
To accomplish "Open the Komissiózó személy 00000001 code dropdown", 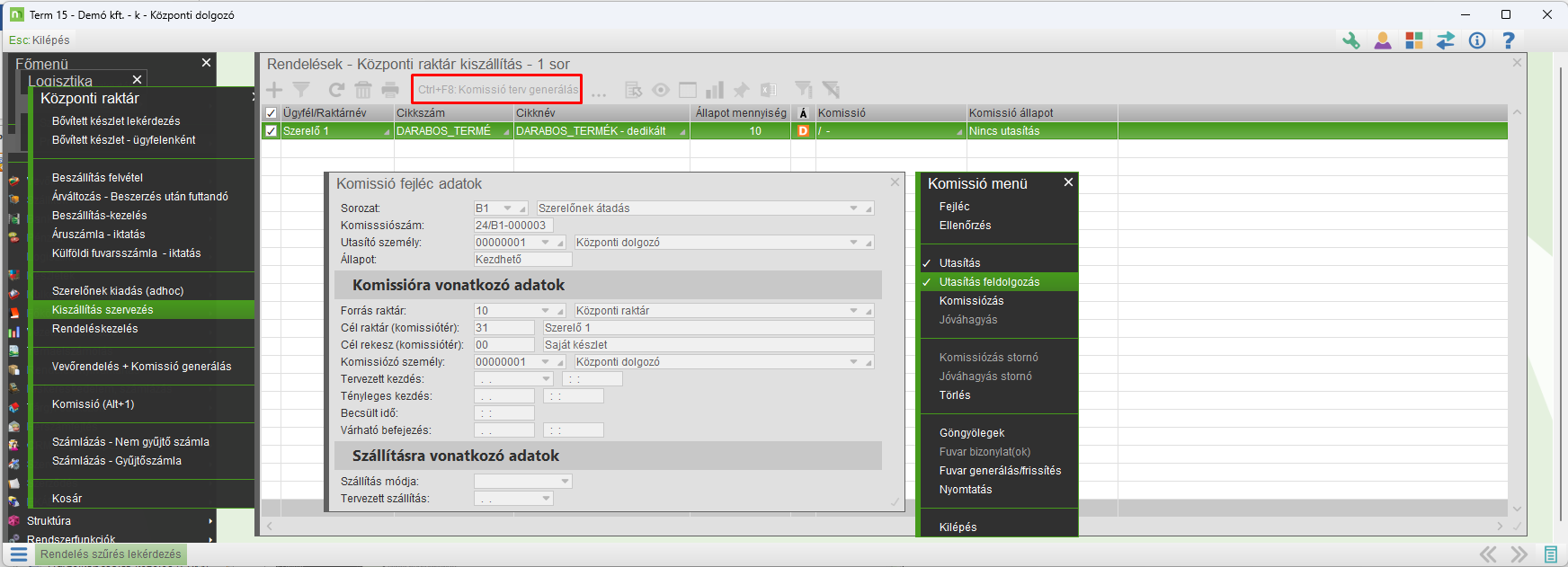I will pyautogui.click(x=546, y=362).
